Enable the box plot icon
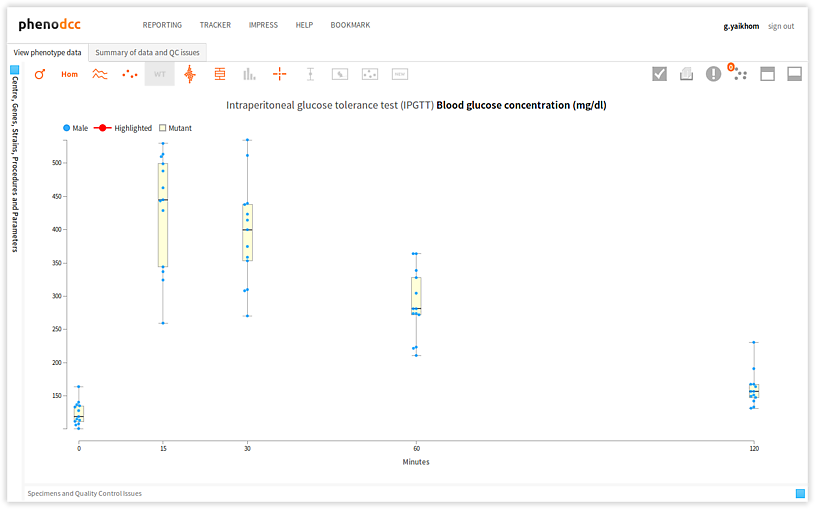815x509 pixels. (220, 74)
